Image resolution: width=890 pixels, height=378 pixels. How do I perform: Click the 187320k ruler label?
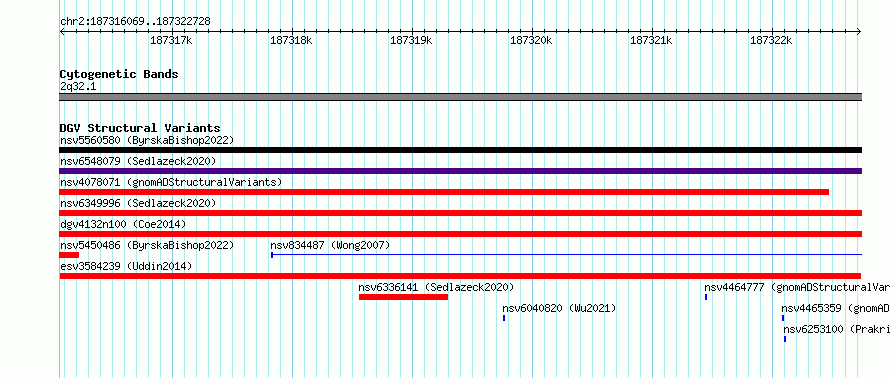tap(532, 41)
